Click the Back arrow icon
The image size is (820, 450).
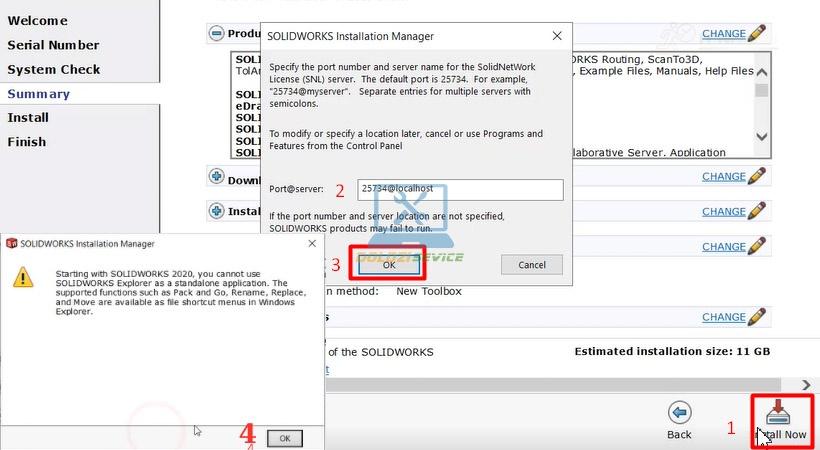[680, 413]
